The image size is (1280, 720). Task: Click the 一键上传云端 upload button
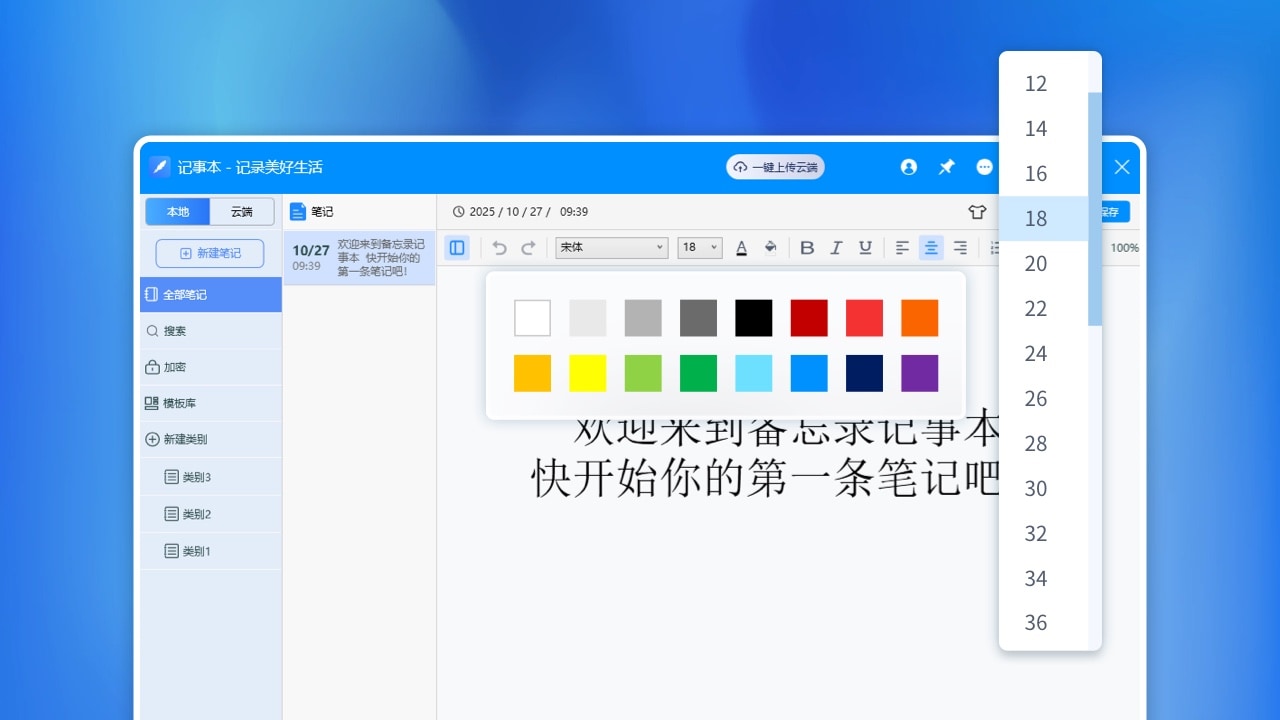click(x=775, y=167)
